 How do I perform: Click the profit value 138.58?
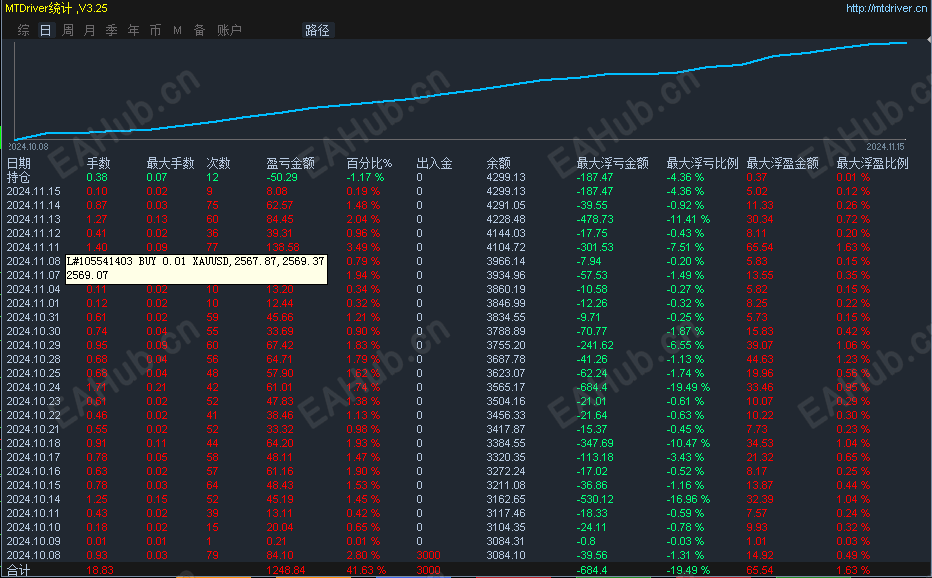pyautogui.click(x=283, y=247)
